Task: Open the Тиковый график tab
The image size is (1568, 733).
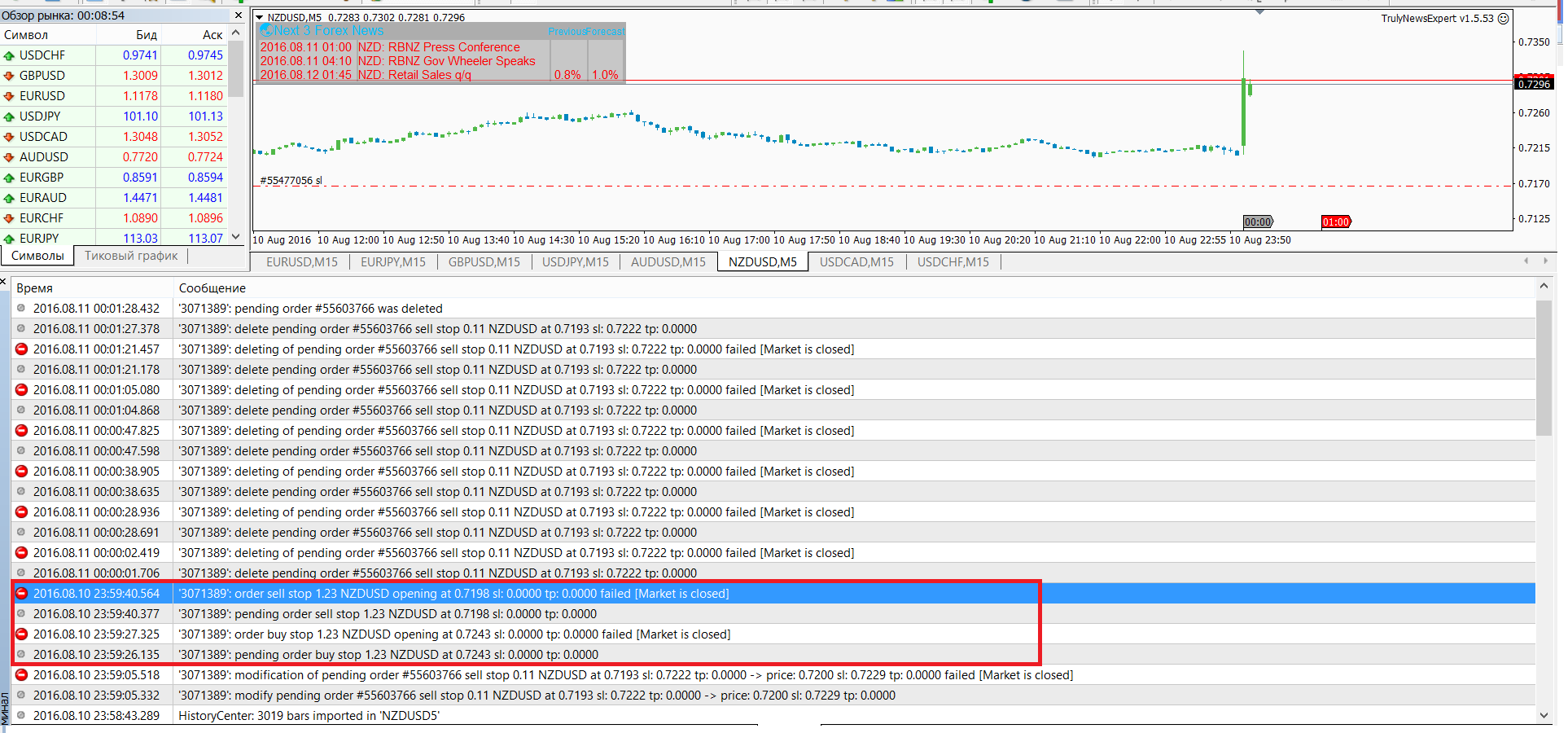Action: click(131, 256)
